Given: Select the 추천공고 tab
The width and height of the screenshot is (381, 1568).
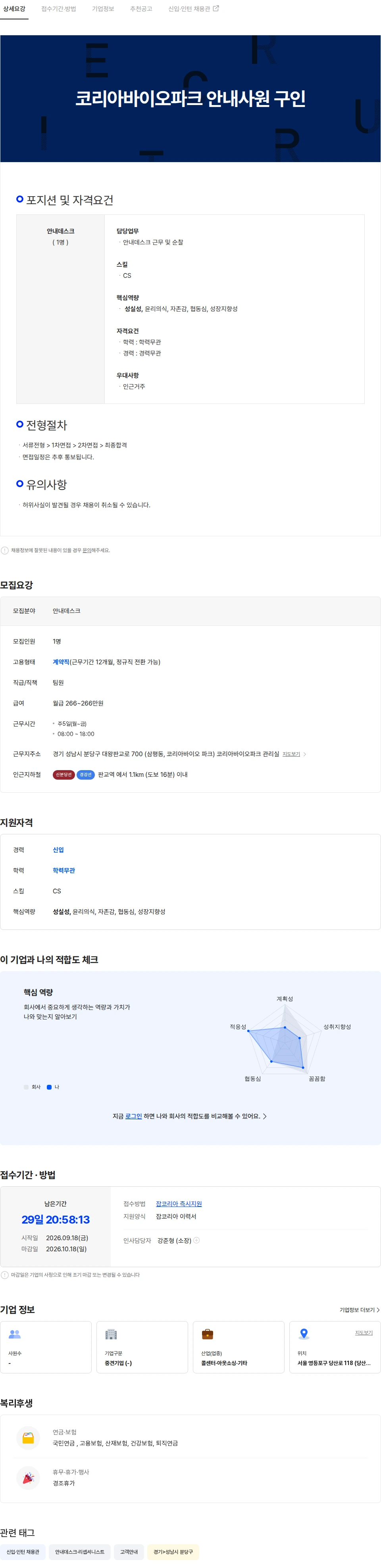Looking at the screenshot, I should [x=141, y=9].
